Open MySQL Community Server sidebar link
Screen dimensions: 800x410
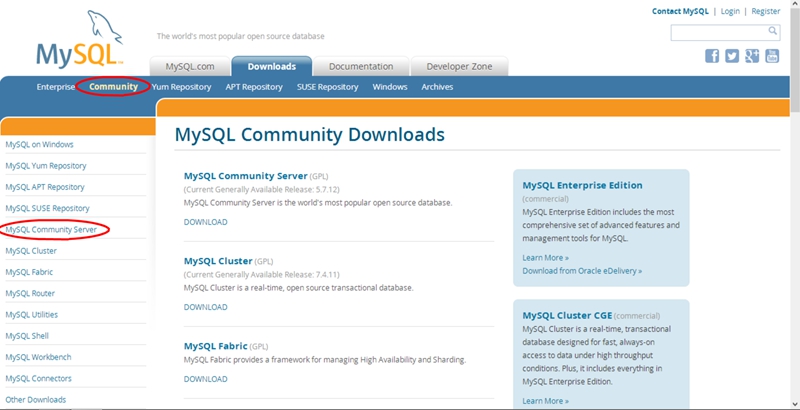click(x=51, y=230)
